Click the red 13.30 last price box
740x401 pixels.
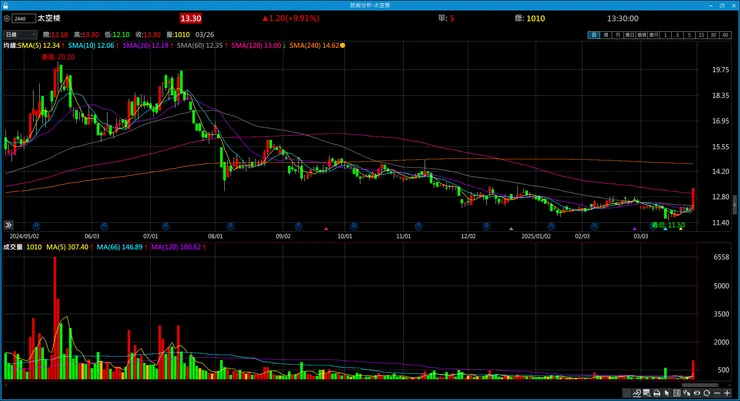coord(191,18)
